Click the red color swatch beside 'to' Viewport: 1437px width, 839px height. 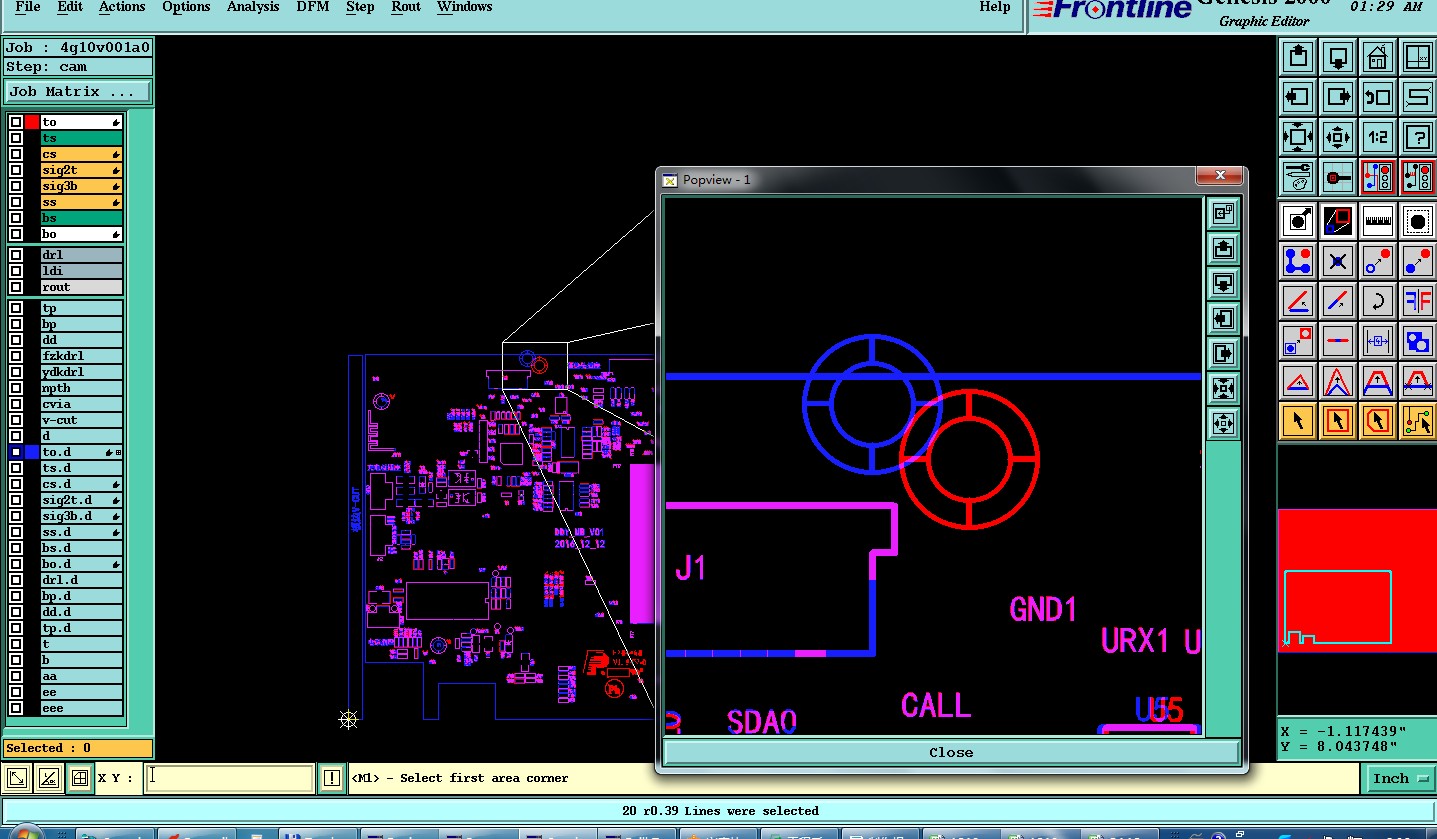coord(32,122)
